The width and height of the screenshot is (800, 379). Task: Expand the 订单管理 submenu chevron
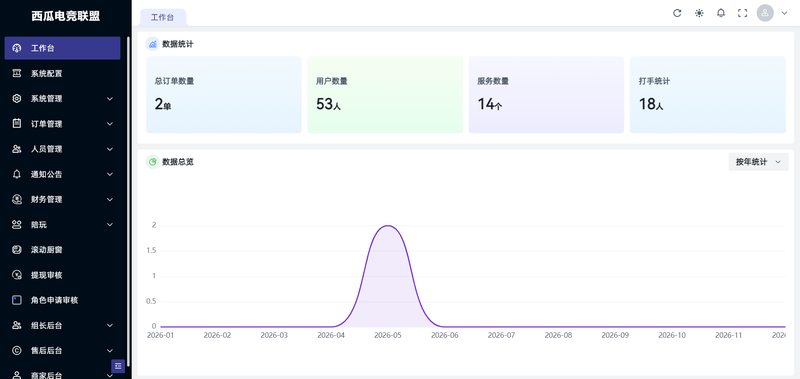pos(110,124)
